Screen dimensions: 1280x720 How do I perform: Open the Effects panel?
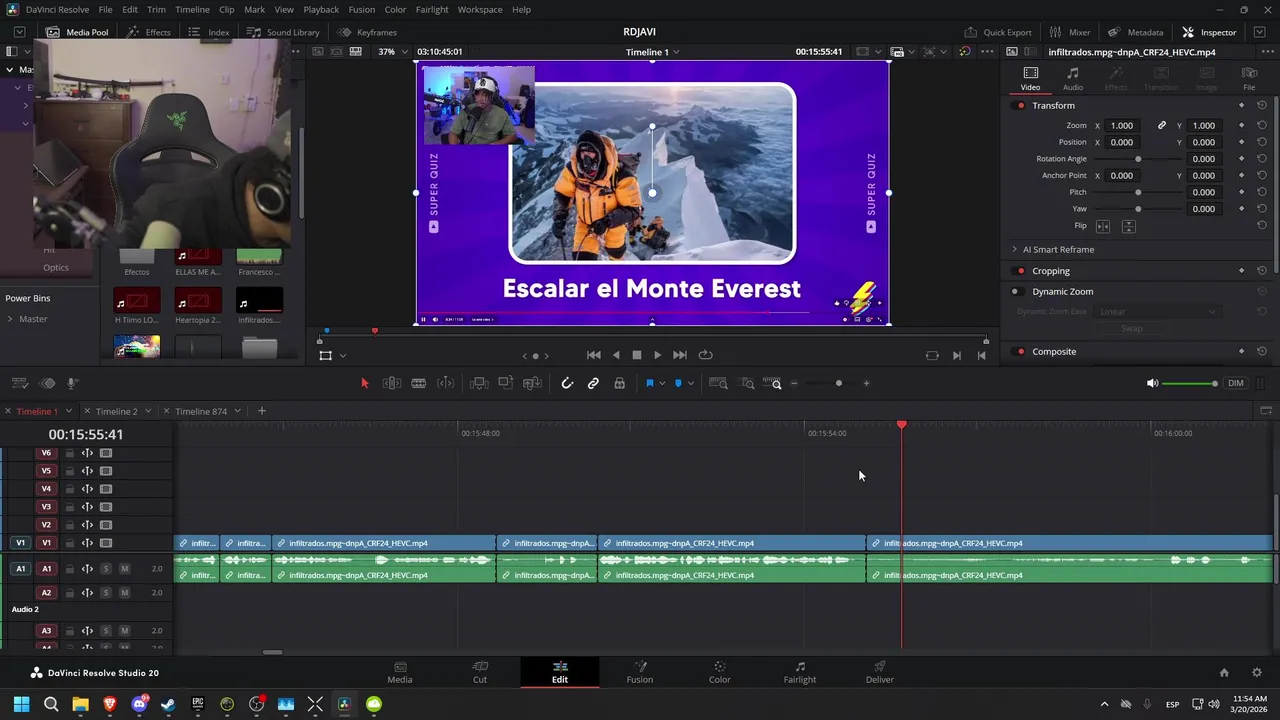[x=149, y=32]
